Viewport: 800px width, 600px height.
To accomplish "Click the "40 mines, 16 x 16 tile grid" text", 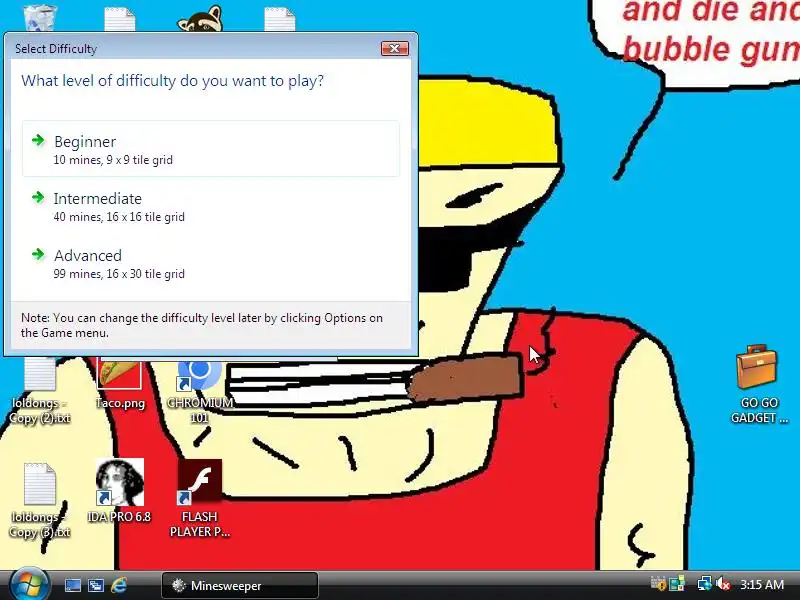I will coord(119,217).
